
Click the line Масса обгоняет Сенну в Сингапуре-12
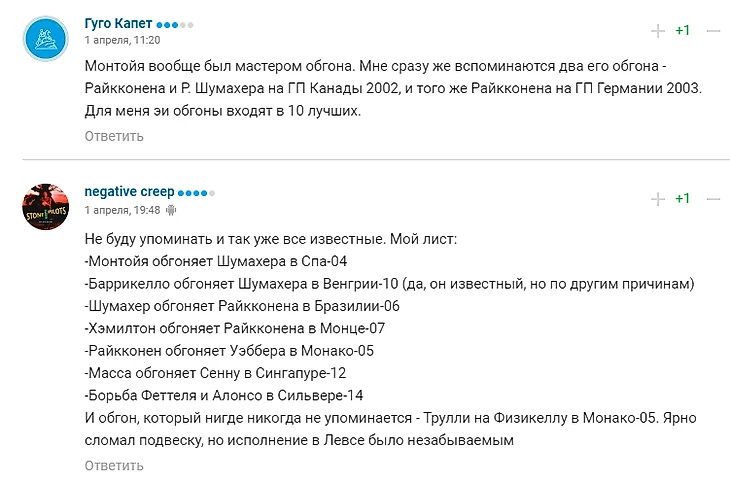[216, 373]
